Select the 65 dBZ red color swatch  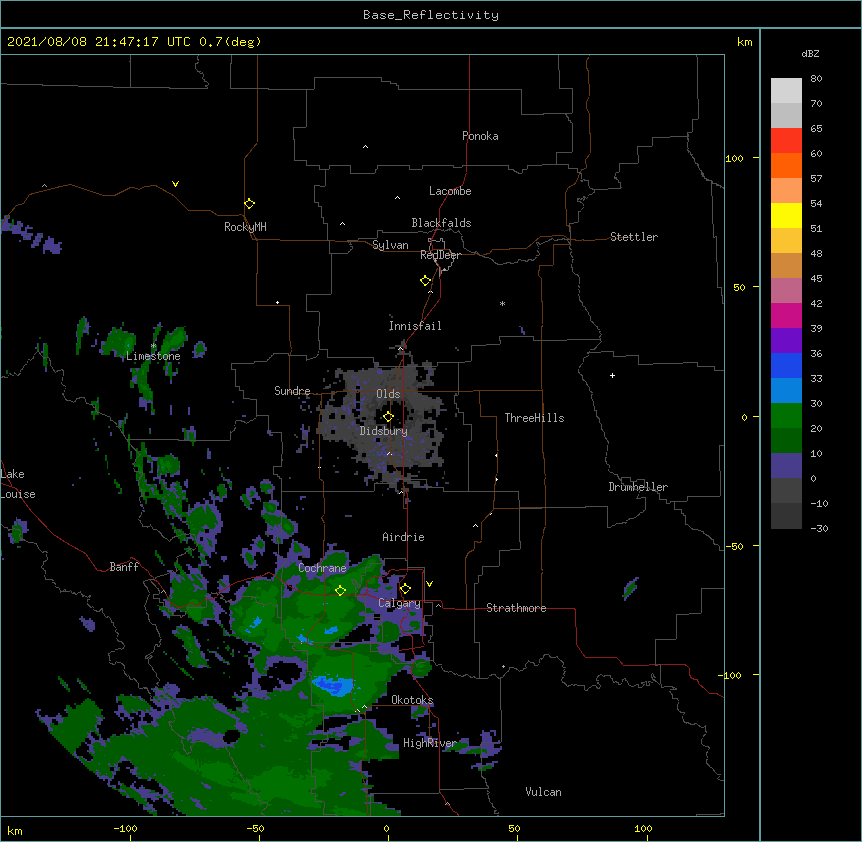[x=786, y=140]
